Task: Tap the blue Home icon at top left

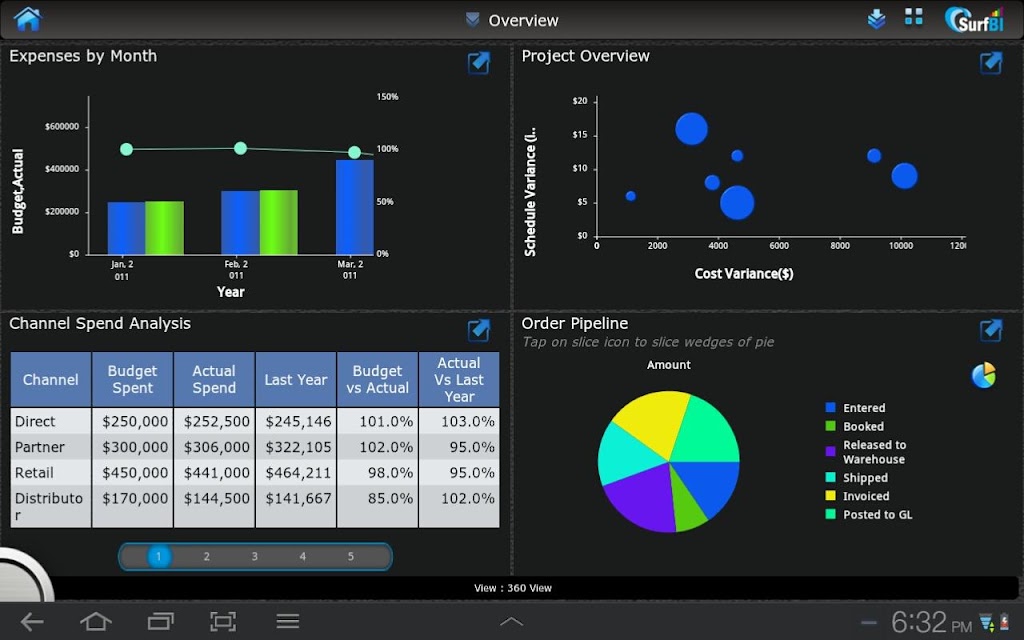Action: pos(27,19)
